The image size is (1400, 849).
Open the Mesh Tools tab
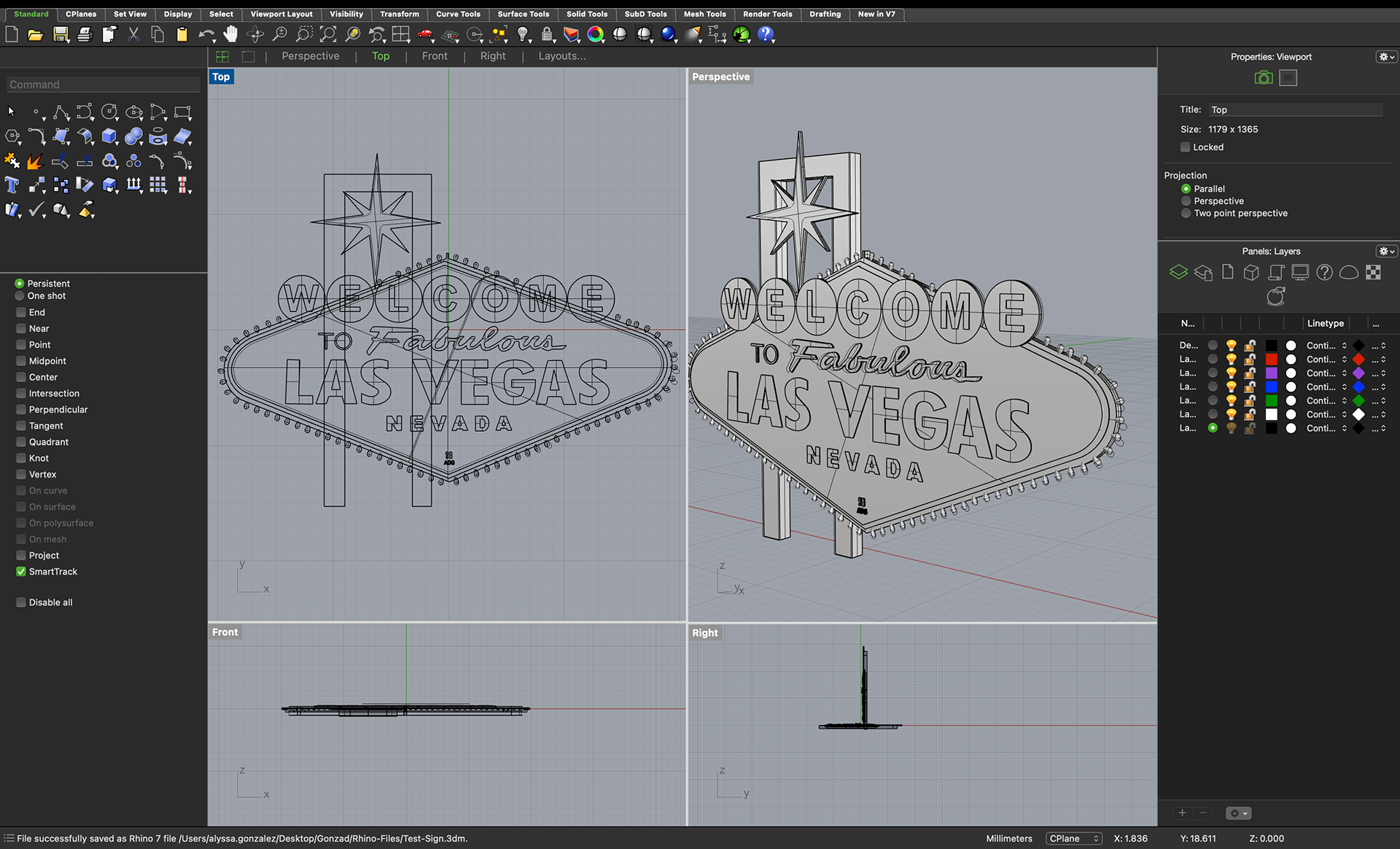704,14
